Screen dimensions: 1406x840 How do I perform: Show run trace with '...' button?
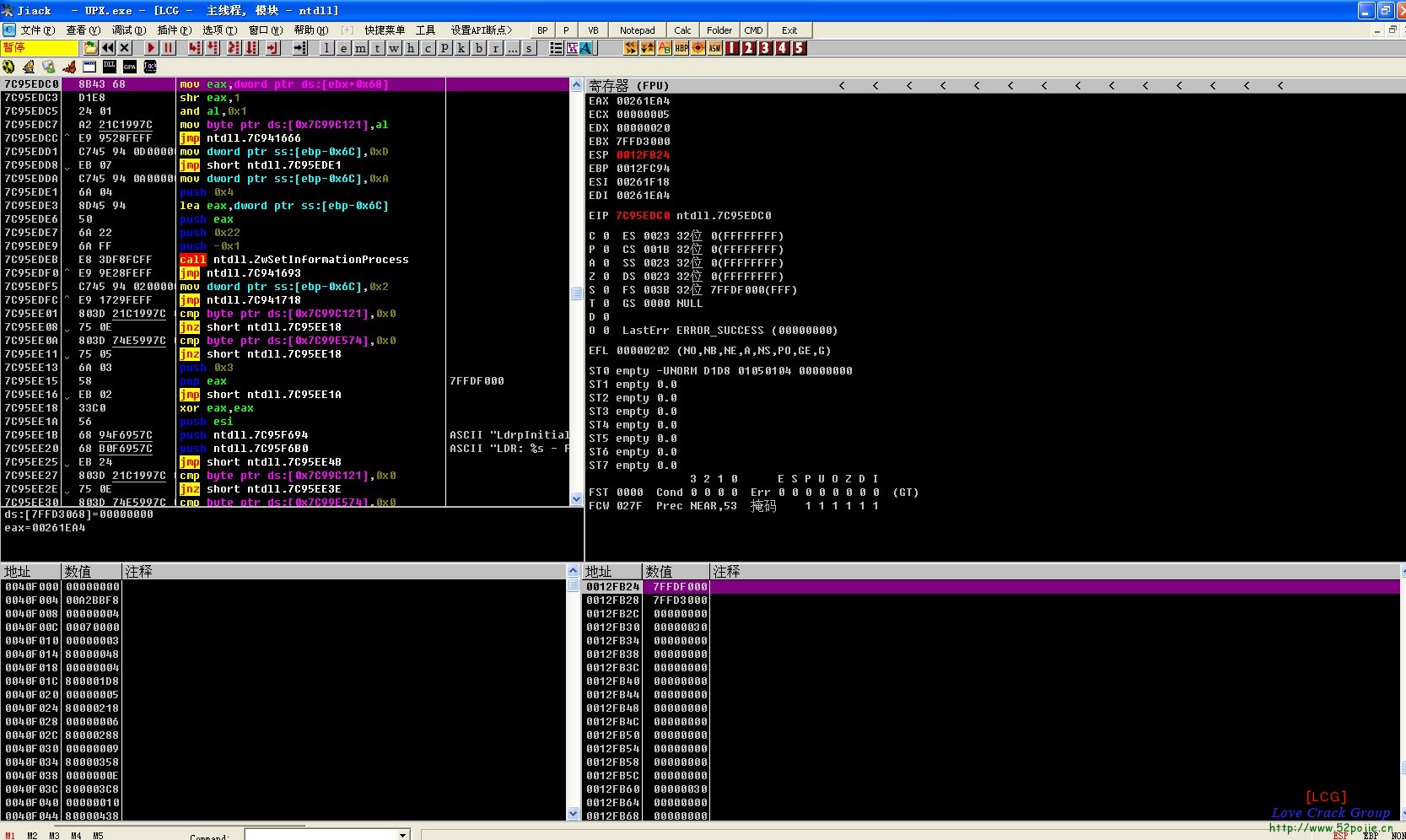(513, 48)
